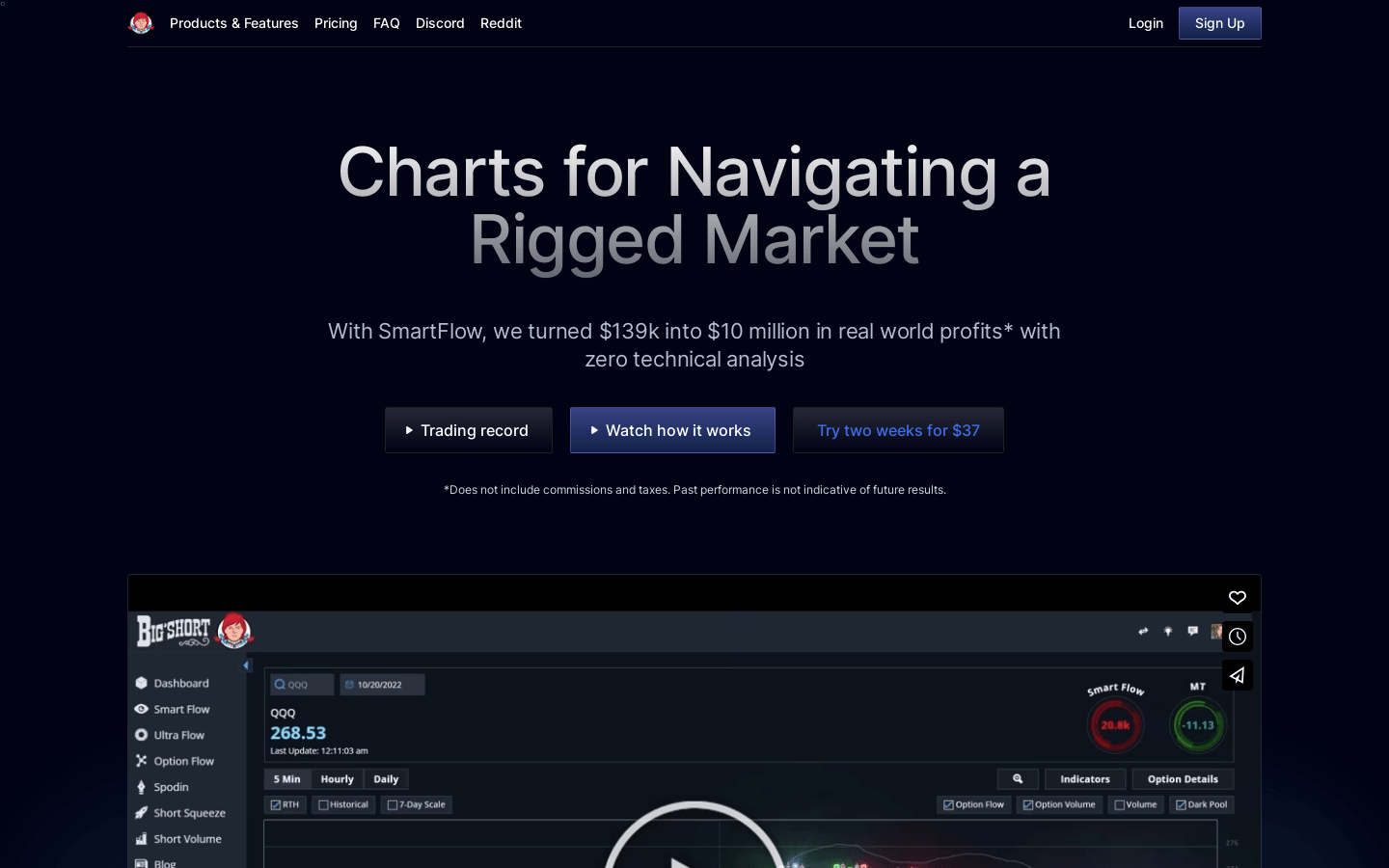Click the chat bubble icon in video header
This screenshot has width=1389, height=868.
1193,631
